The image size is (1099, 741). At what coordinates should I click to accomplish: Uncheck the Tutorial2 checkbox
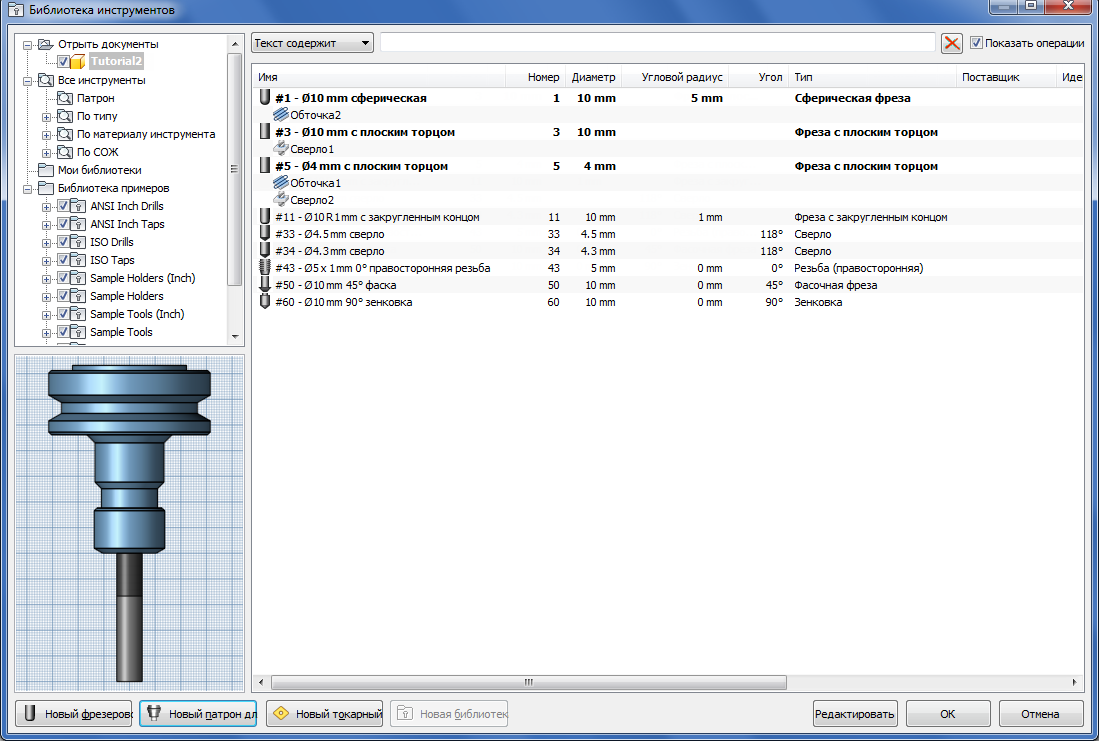click(x=63, y=62)
